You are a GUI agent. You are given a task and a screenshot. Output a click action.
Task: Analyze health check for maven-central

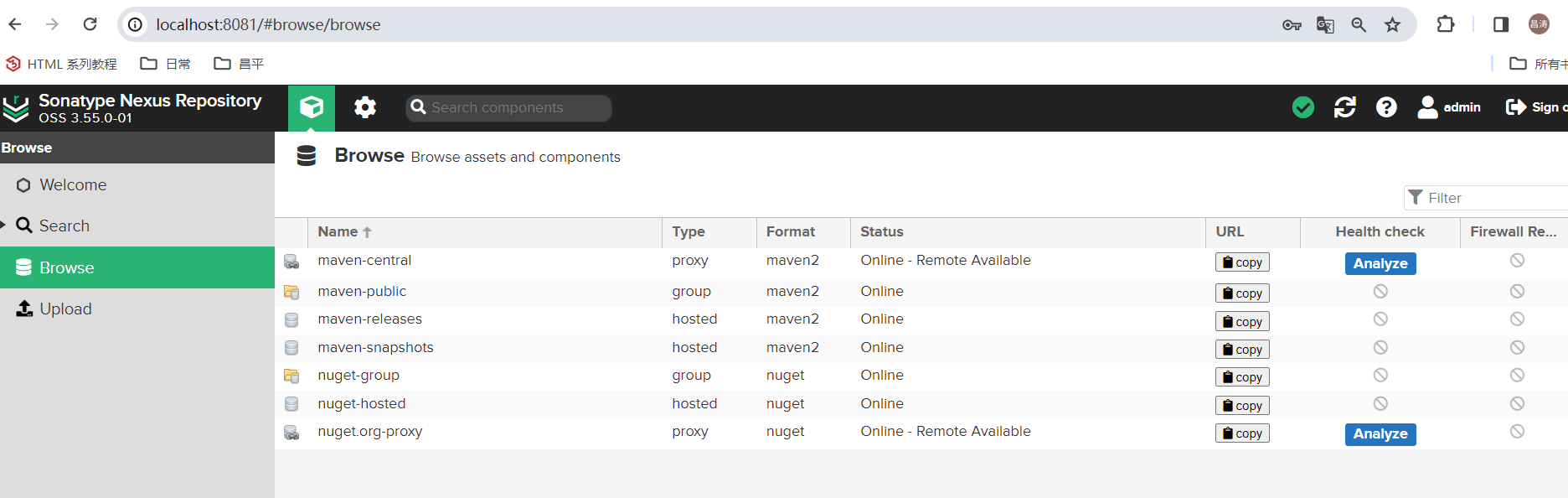coord(1380,263)
